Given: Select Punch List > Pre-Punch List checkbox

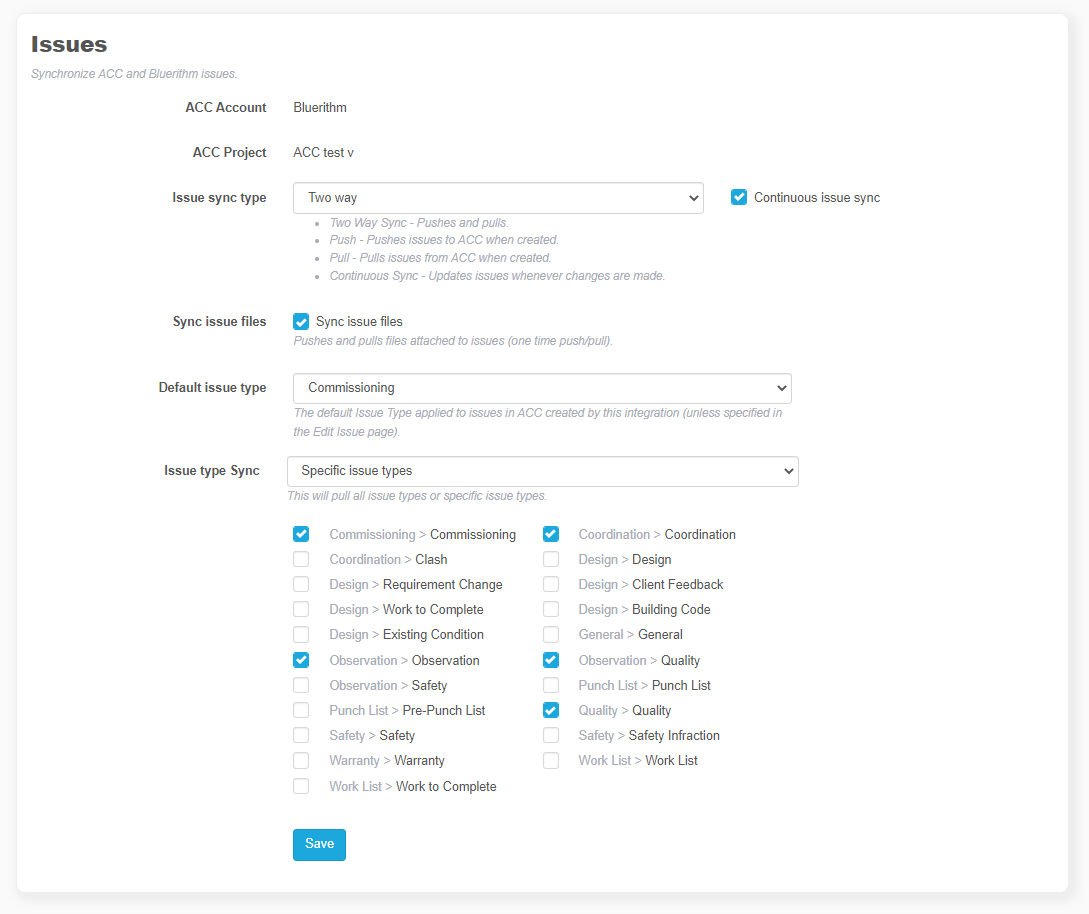Looking at the screenshot, I should click(301, 710).
